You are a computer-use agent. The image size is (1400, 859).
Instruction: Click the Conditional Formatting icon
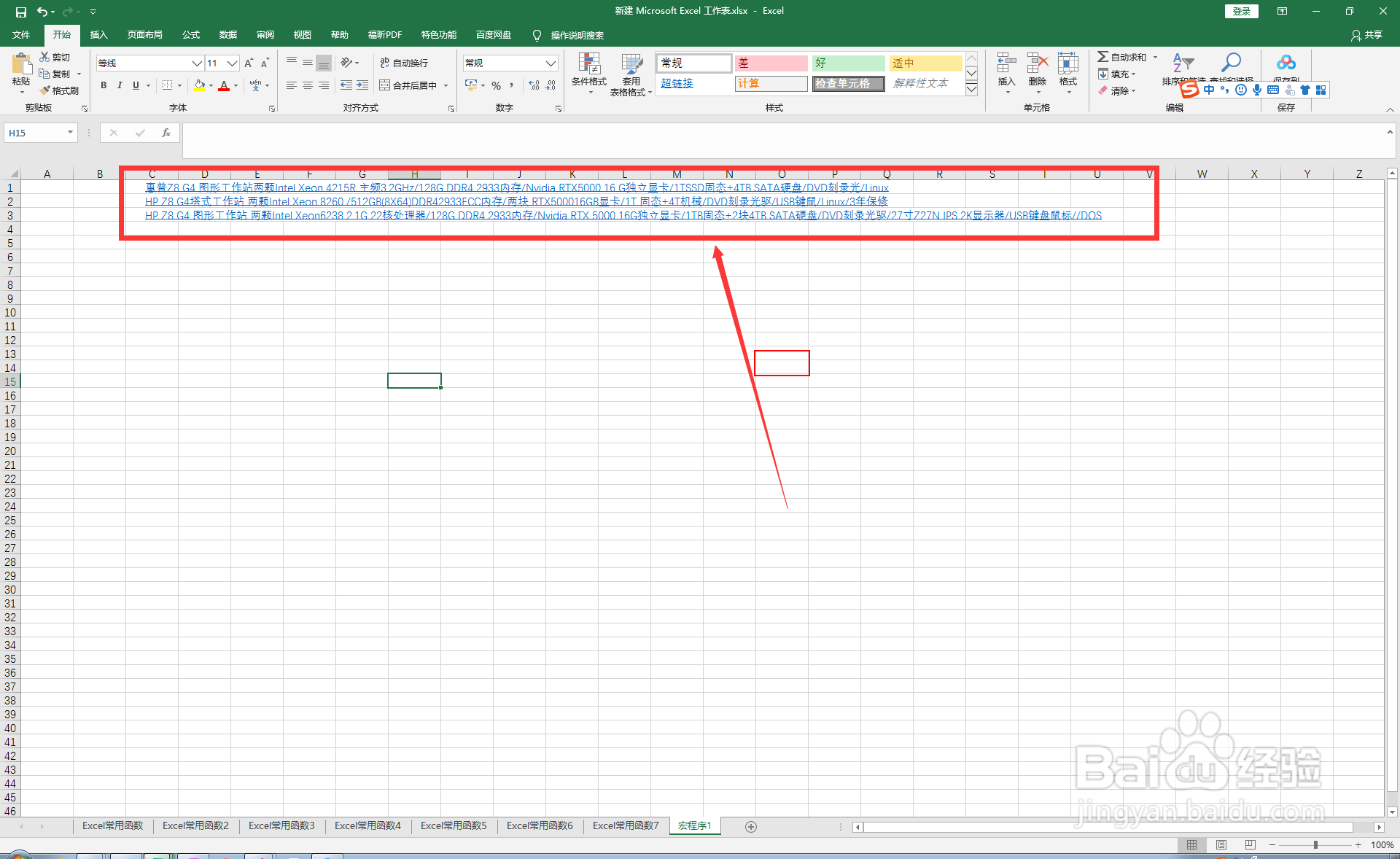pyautogui.click(x=588, y=64)
